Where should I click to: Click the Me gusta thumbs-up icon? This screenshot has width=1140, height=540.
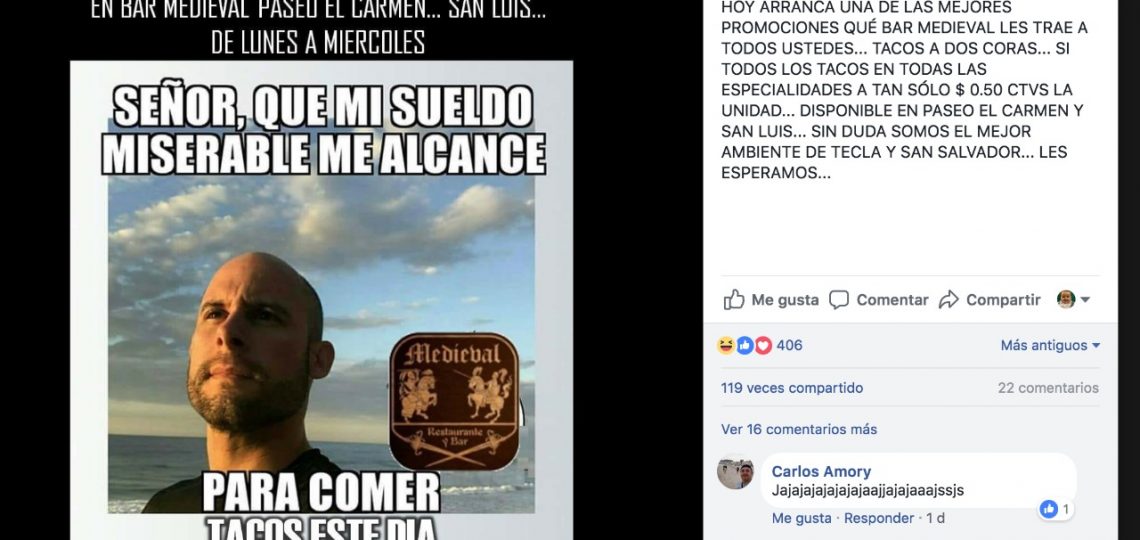pos(734,299)
